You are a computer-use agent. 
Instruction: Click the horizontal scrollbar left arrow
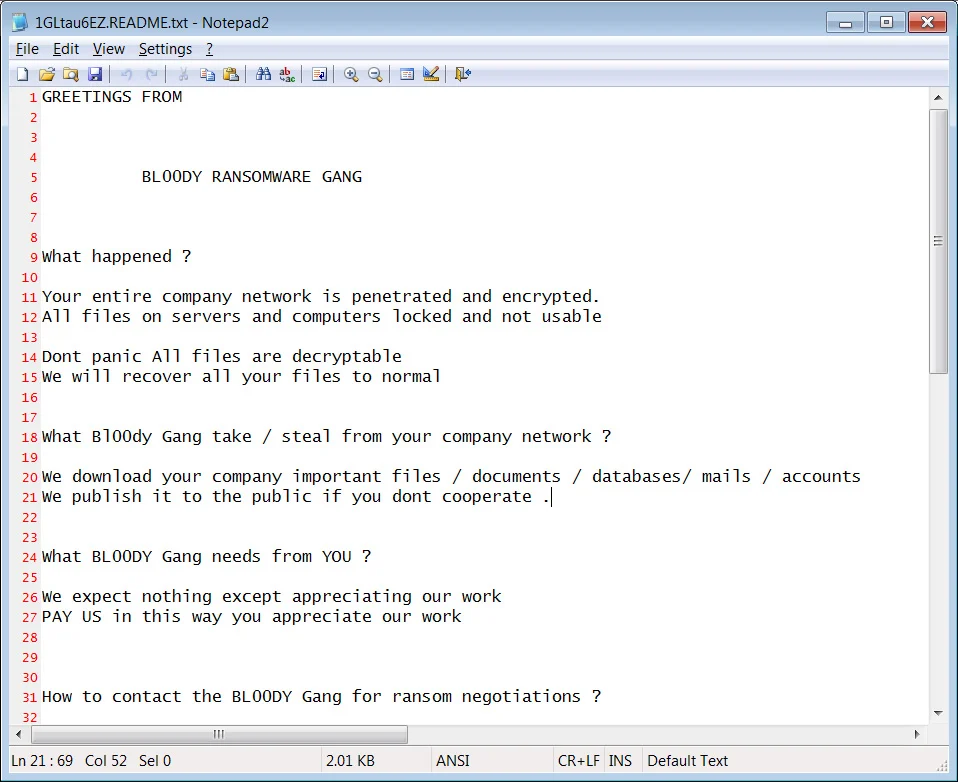[x=19, y=734]
